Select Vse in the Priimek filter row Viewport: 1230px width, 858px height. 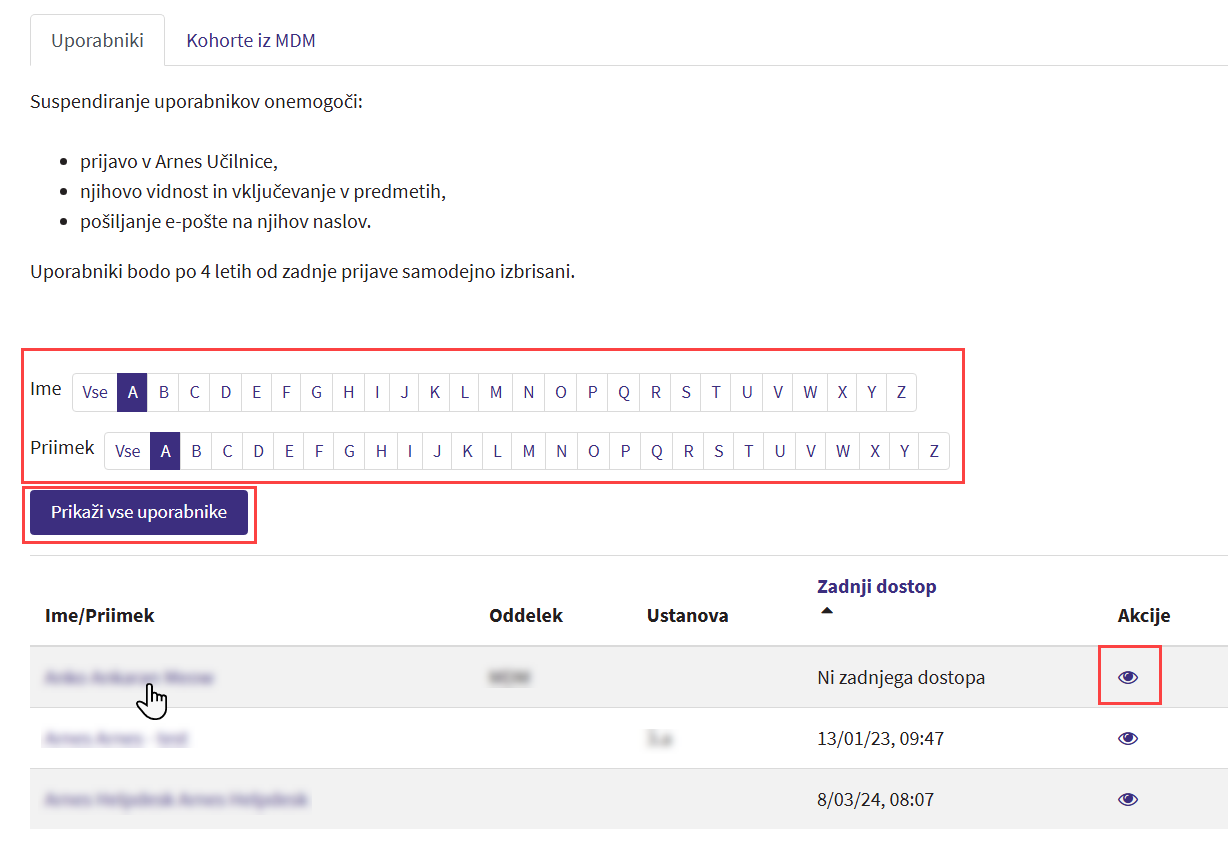(x=128, y=451)
